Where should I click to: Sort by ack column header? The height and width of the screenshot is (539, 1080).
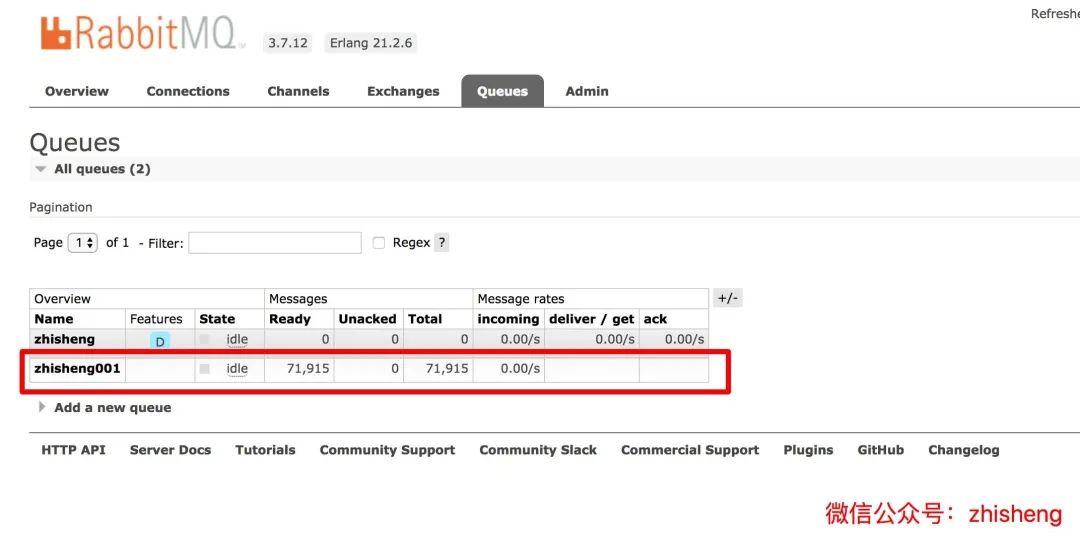pos(655,319)
